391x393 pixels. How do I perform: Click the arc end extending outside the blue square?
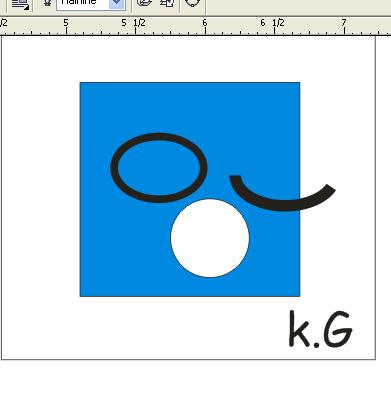pos(319,197)
